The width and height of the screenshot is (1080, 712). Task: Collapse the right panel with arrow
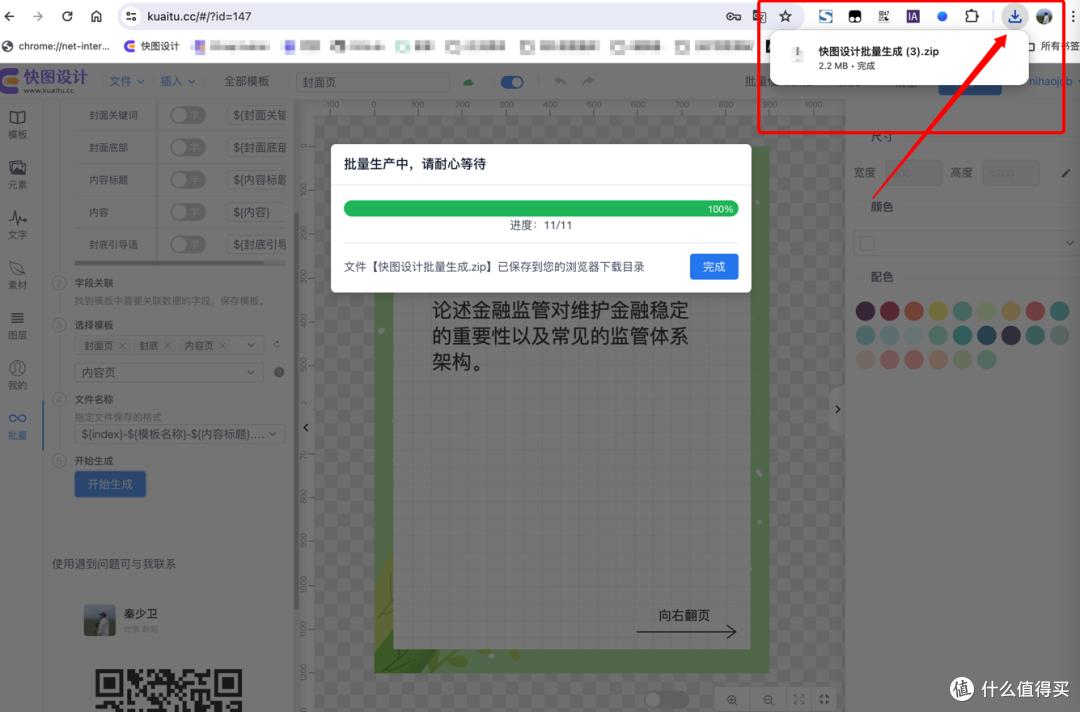[x=838, y=409]
